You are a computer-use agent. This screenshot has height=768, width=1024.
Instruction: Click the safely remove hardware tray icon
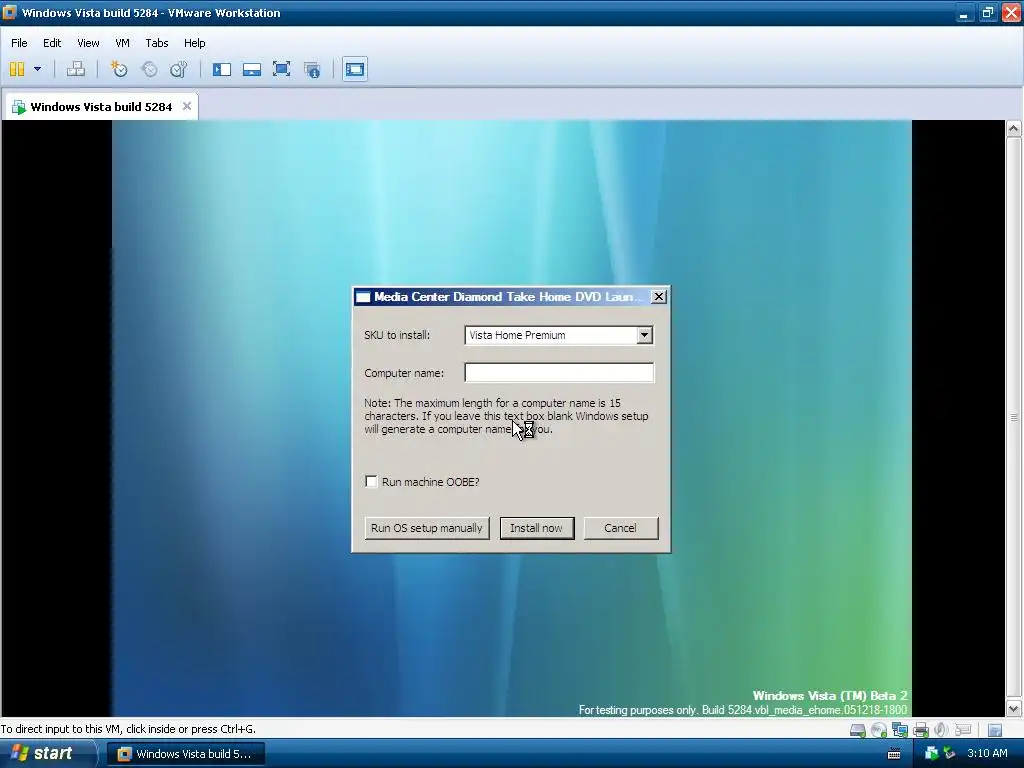tap(950, 754)
